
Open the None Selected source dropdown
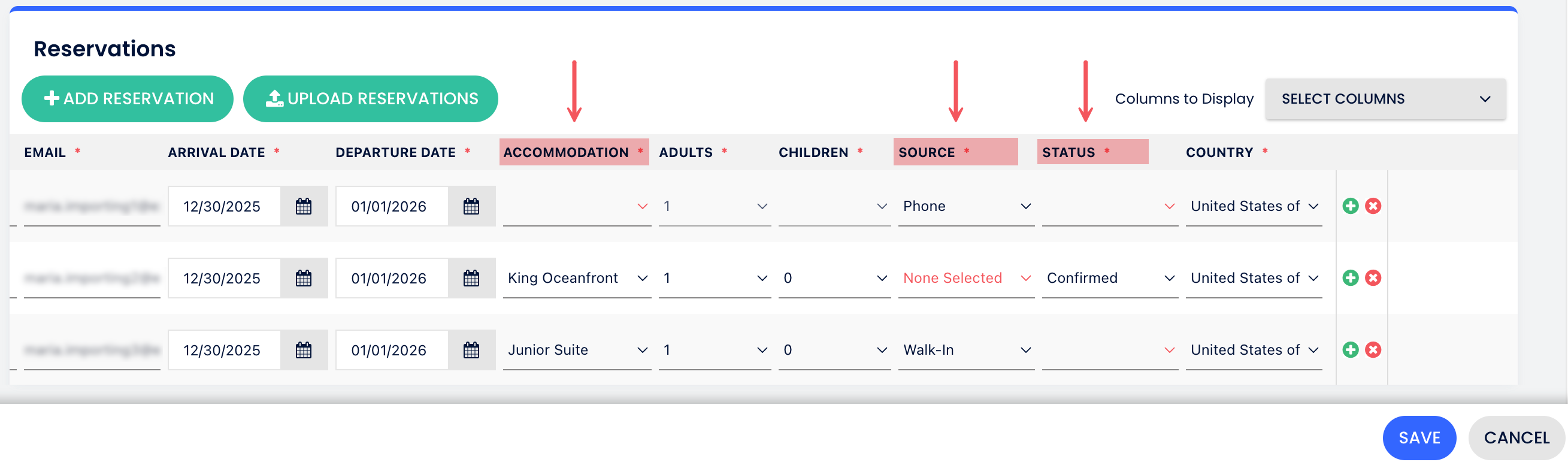click(966, 279)
